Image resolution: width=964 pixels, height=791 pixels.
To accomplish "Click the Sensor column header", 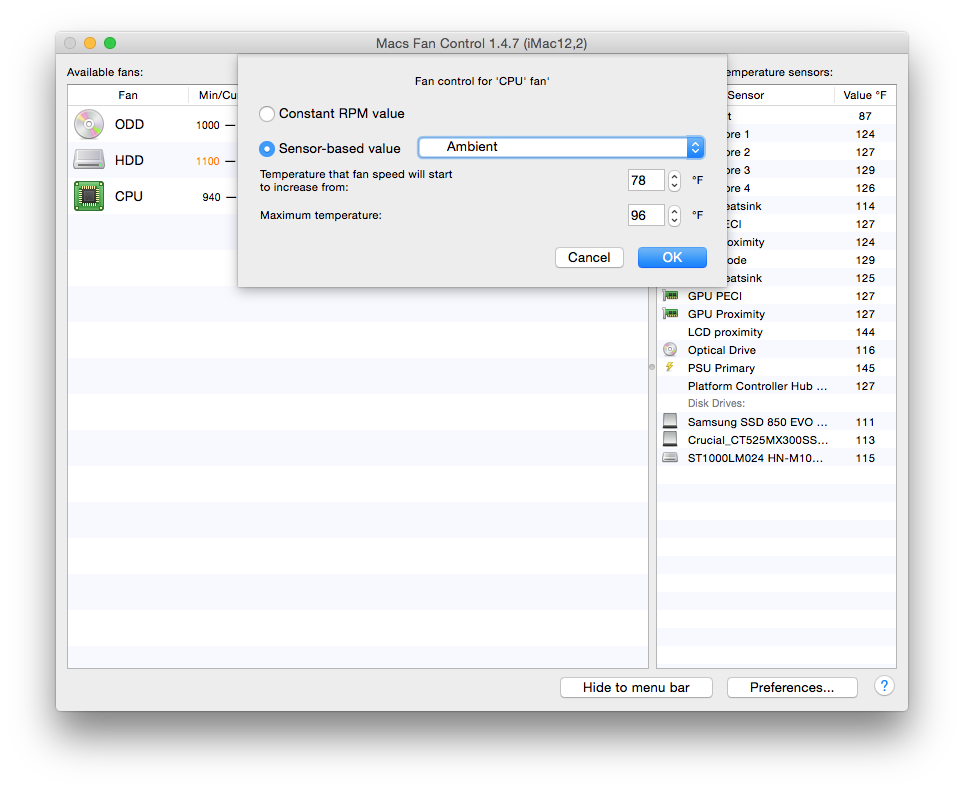I will (x=745, y=95).
